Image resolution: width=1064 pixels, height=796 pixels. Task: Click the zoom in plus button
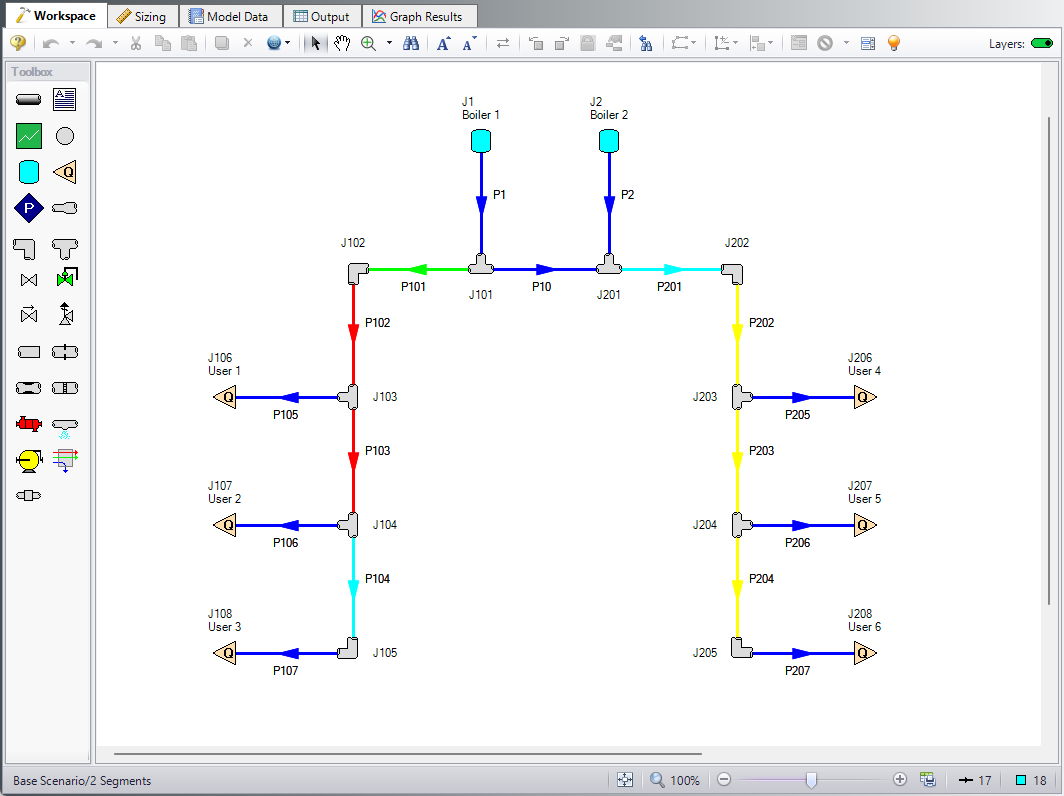point(900,780)
